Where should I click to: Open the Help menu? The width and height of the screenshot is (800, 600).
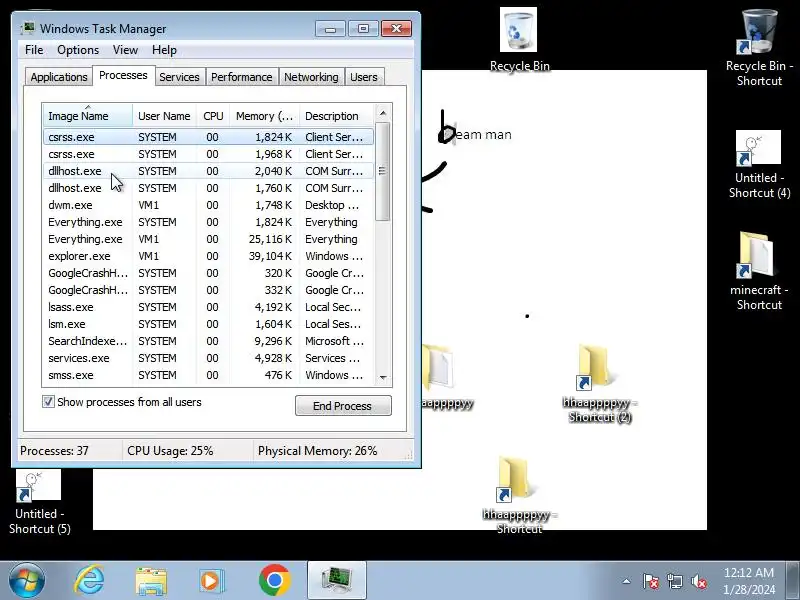click(164, 50)
